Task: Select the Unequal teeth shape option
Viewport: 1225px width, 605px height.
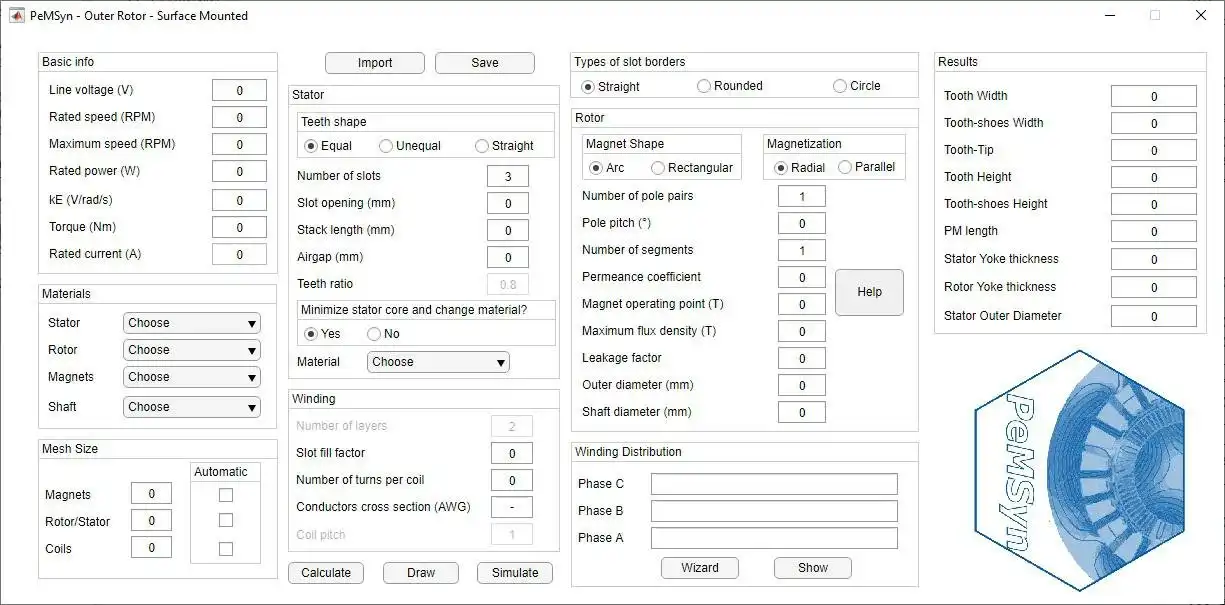Action: pos(386,146)
